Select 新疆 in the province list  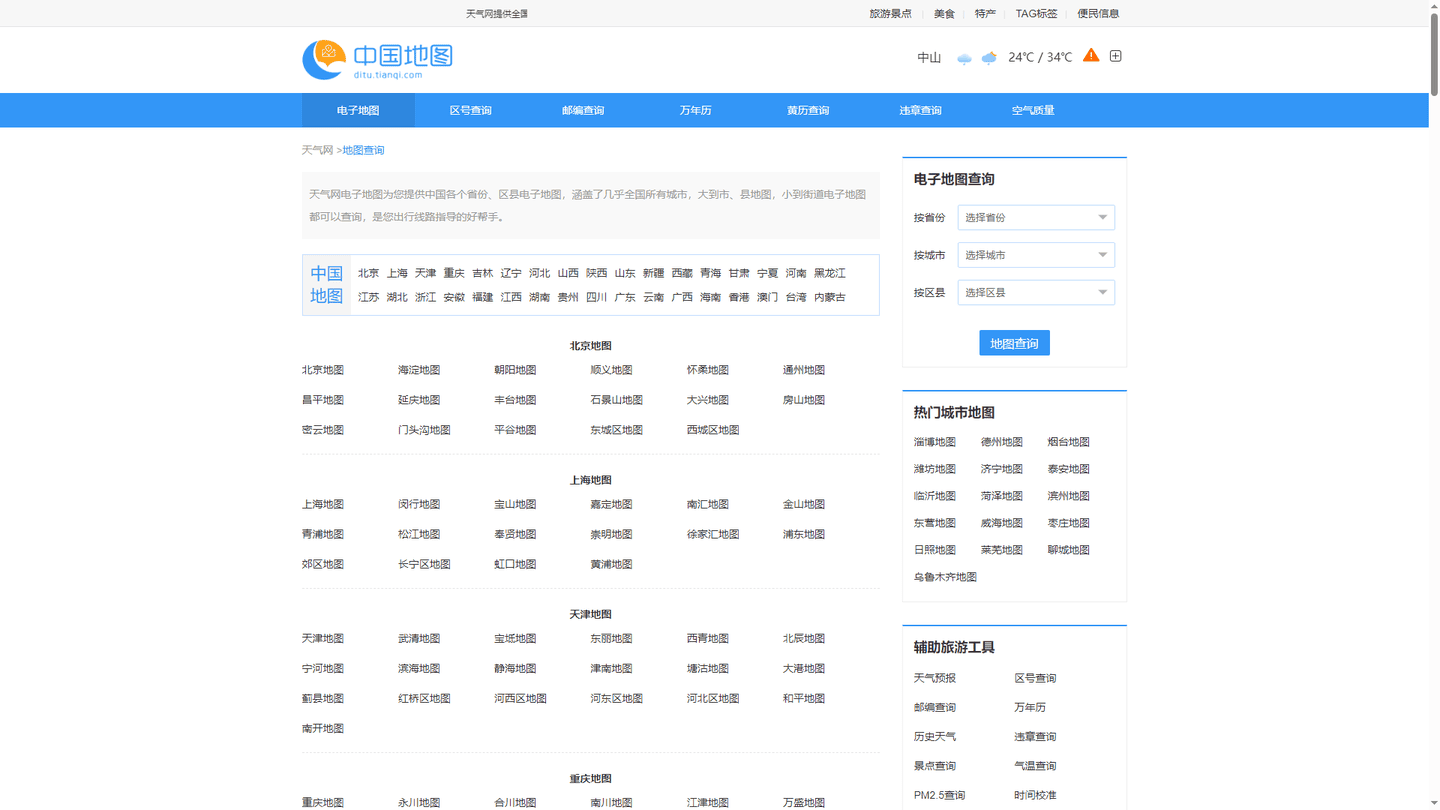[653, 273]
